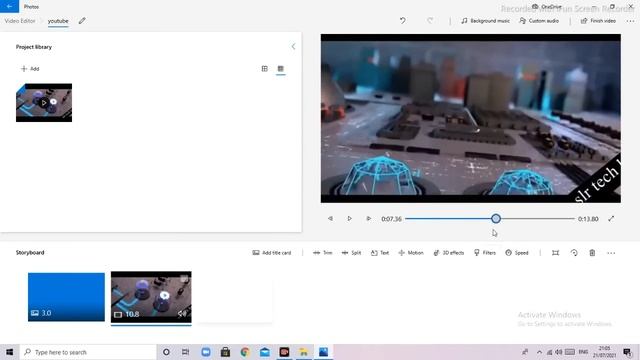This screenshot has height=360, width=640.
Task: Open Task View
Action: (x=185, y=352)
